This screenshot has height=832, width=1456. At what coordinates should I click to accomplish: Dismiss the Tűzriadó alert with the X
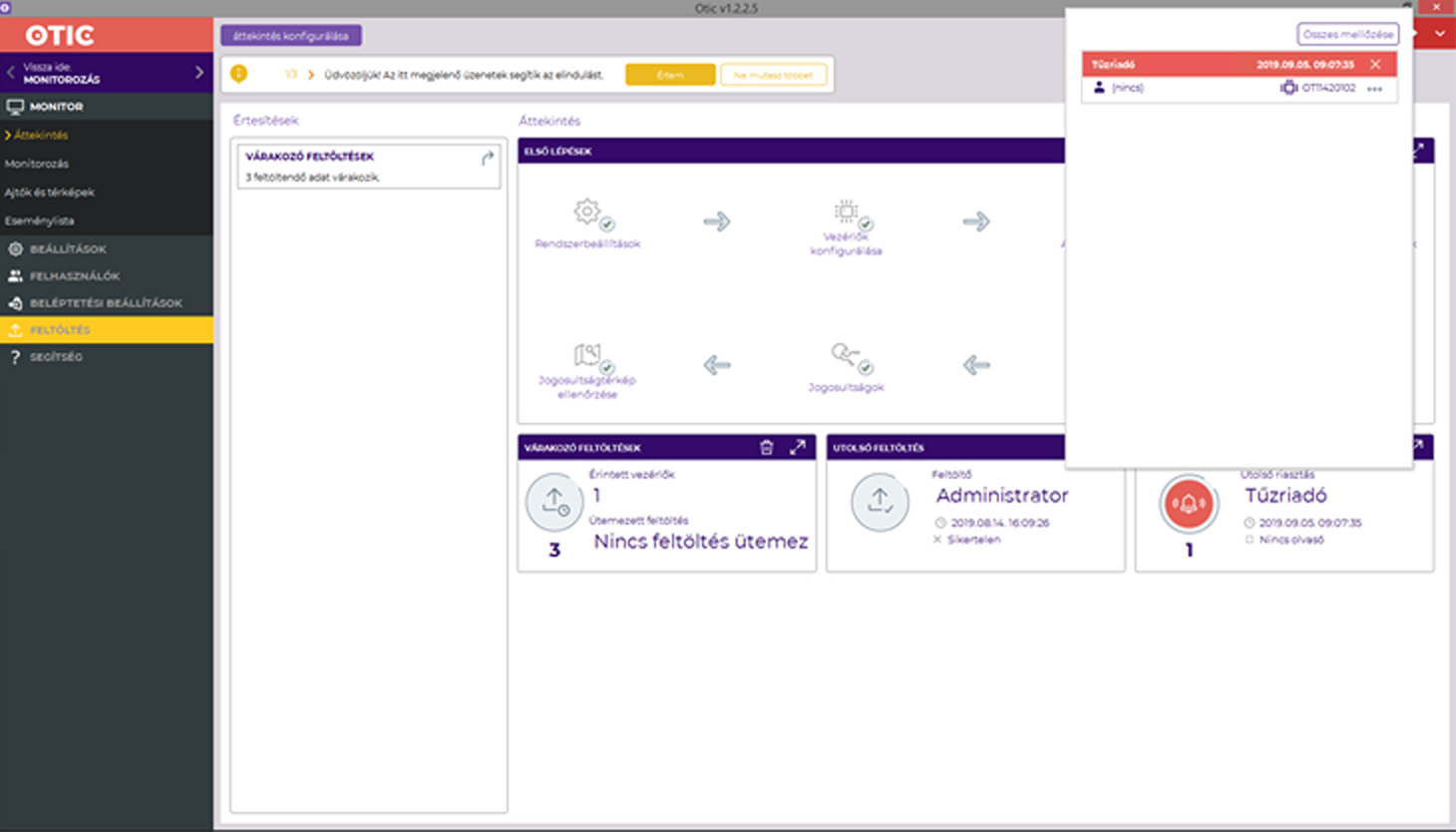click(x=1376, y=65)
